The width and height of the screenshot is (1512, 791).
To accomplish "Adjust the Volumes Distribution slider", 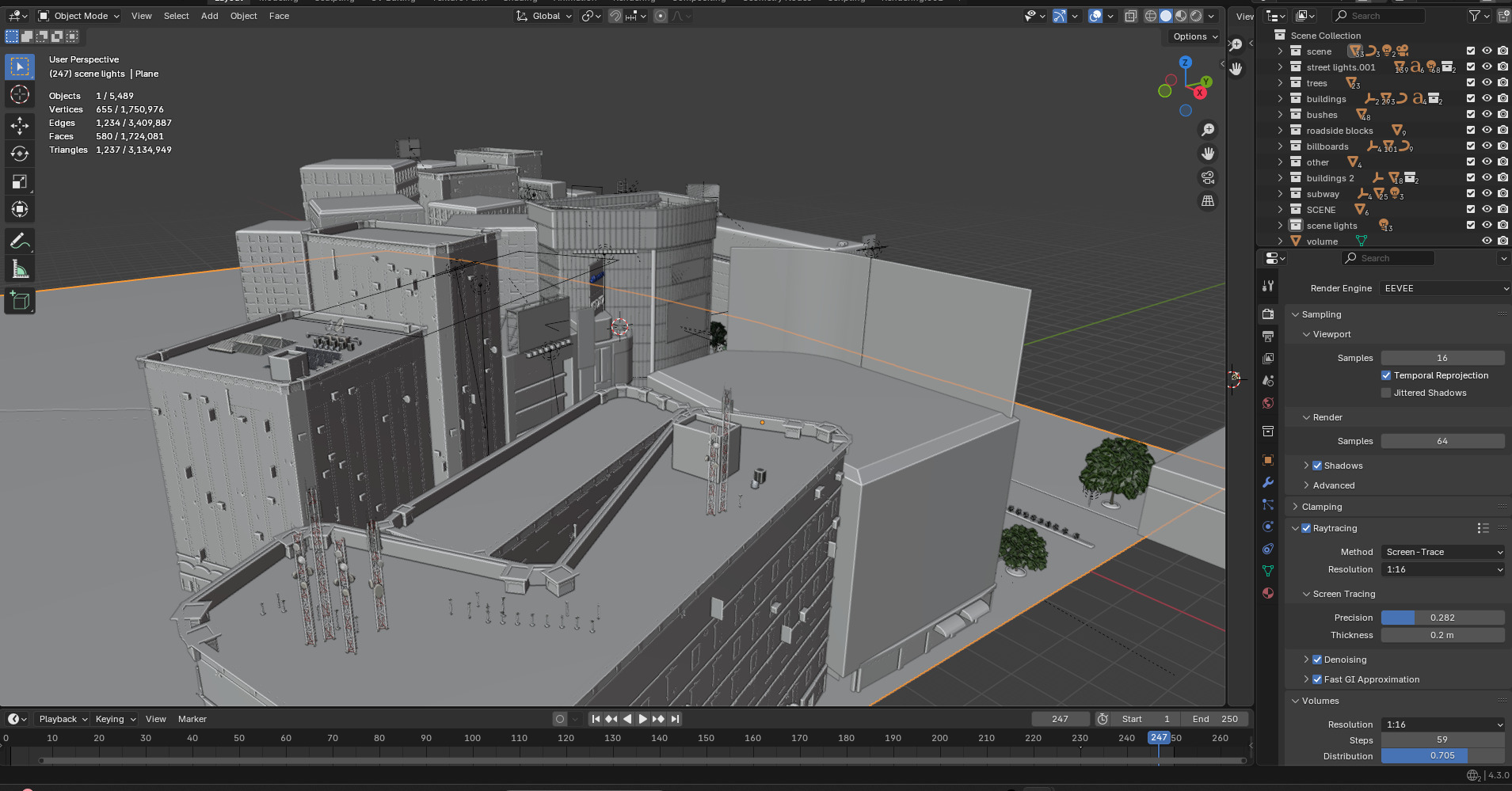I will 1442,755.
